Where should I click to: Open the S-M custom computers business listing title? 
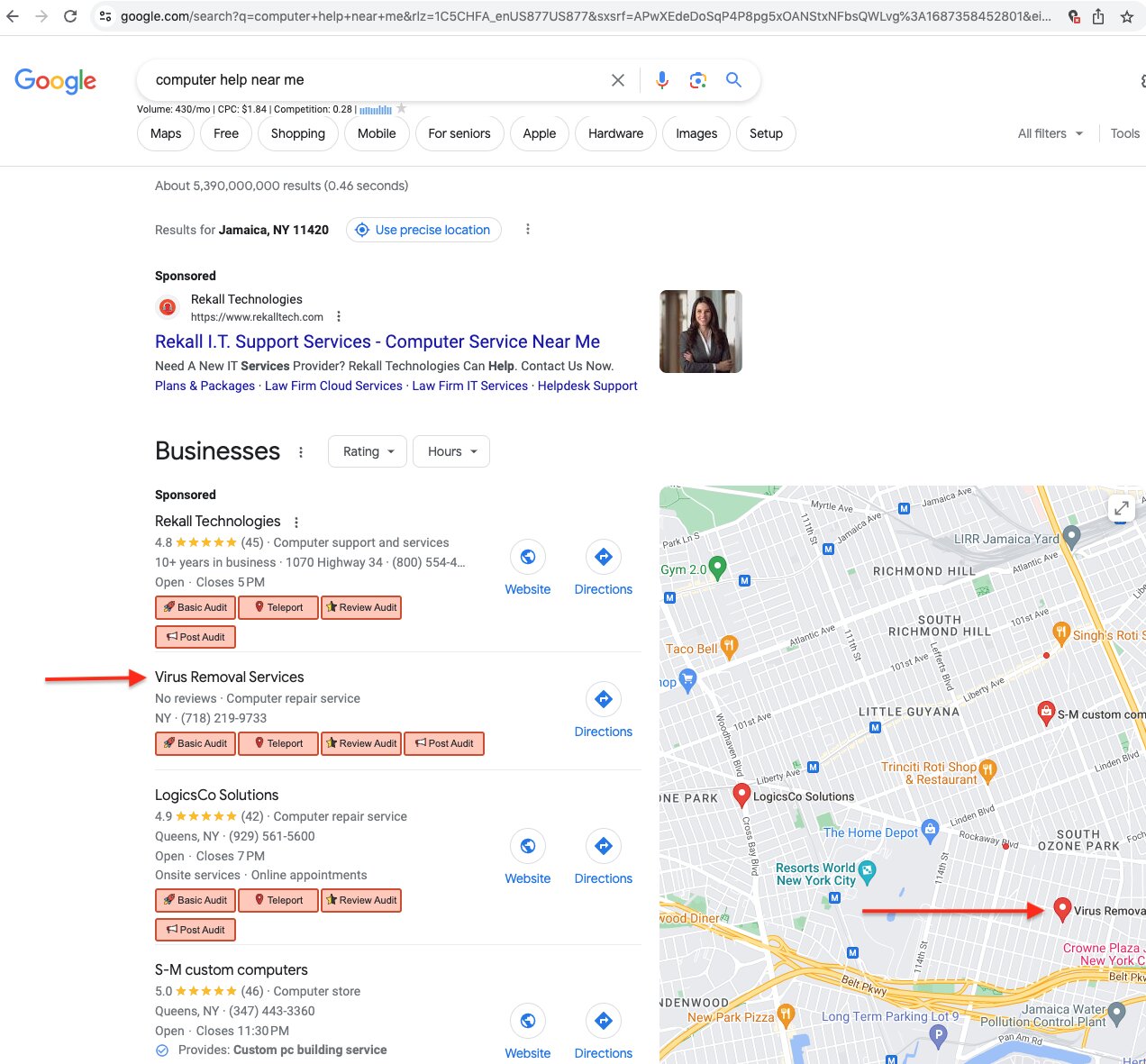(x=232, y=969)
